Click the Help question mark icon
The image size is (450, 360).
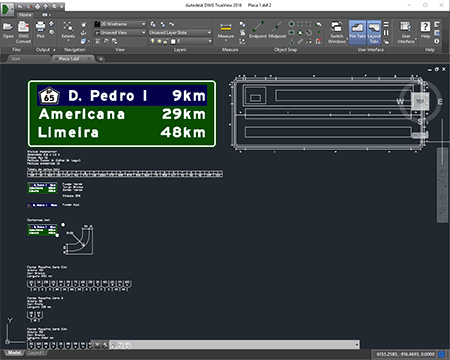coord(425,27)
